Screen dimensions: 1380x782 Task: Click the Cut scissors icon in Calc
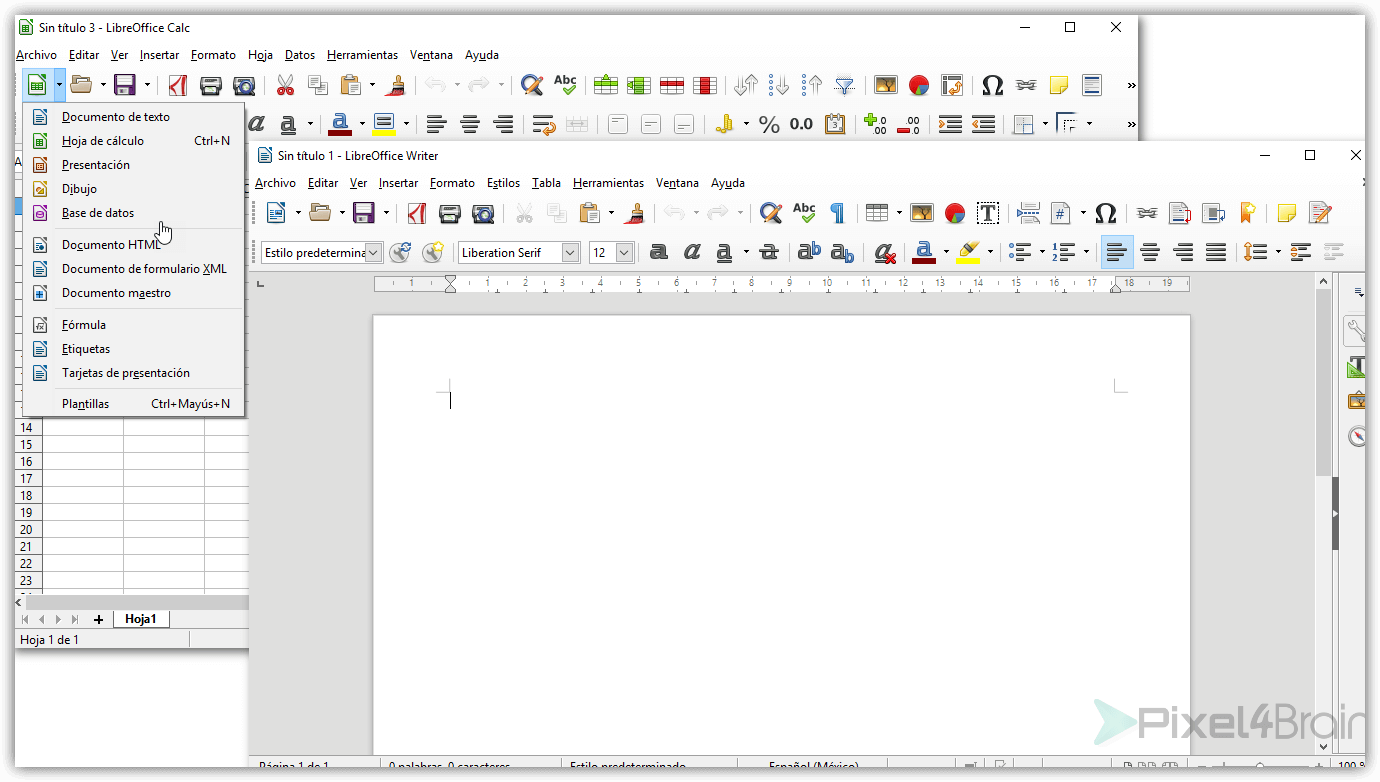[x=286, y=86]
